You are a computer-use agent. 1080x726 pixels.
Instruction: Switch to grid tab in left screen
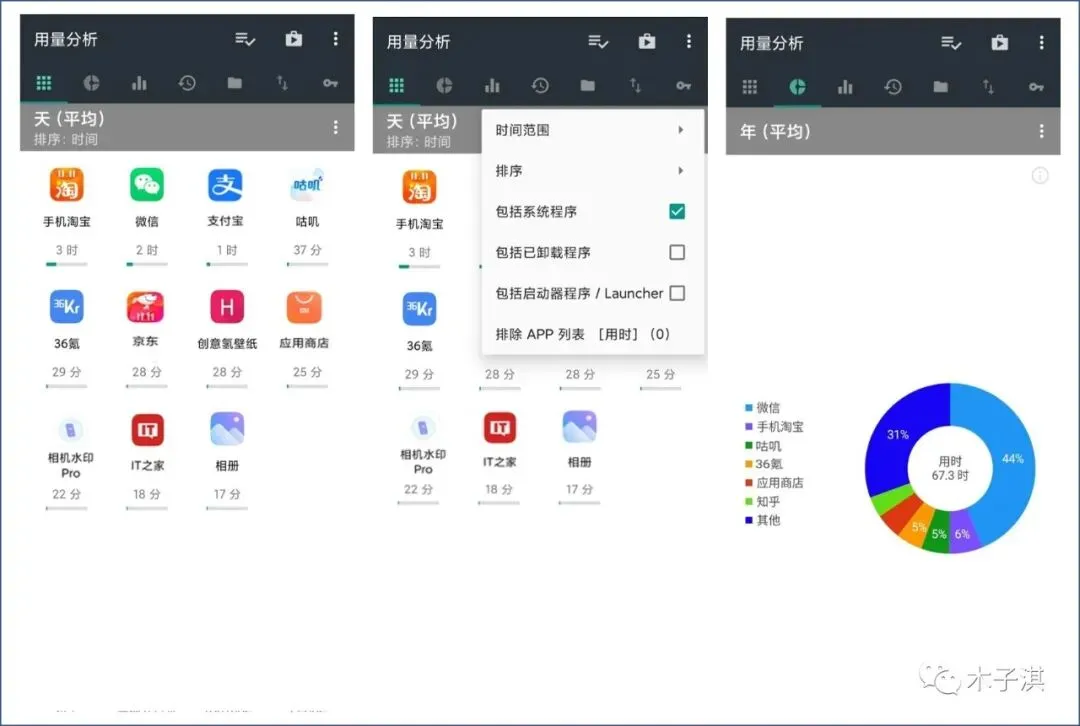coord(44,83)
